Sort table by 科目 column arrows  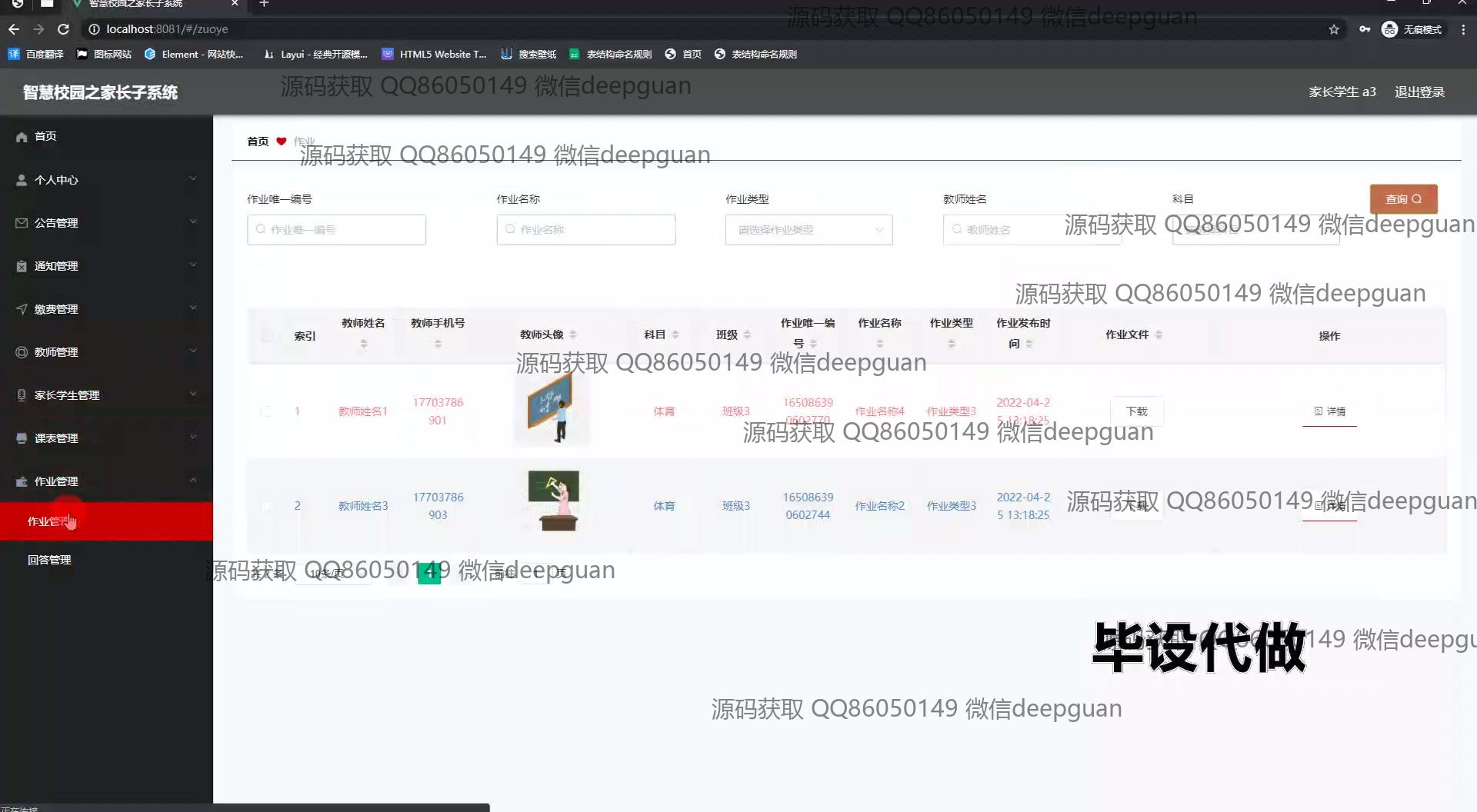pyautogui.click(x=675, y=334)
